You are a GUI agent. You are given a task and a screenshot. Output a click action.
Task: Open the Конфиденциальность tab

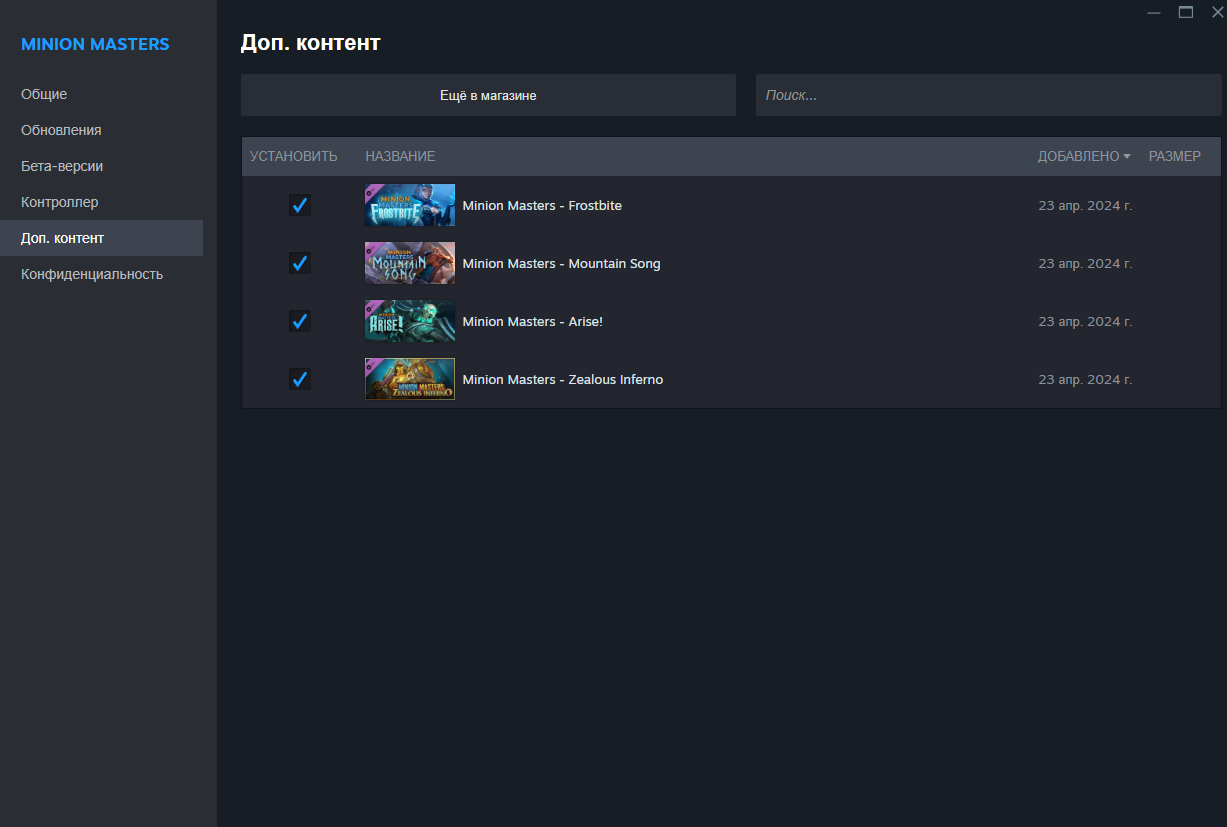click(x=101, y=274)
